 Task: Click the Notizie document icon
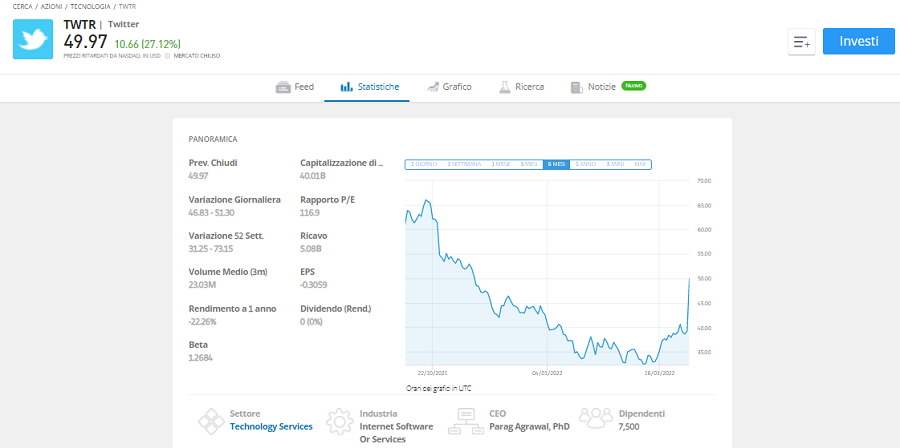point(576,88)
